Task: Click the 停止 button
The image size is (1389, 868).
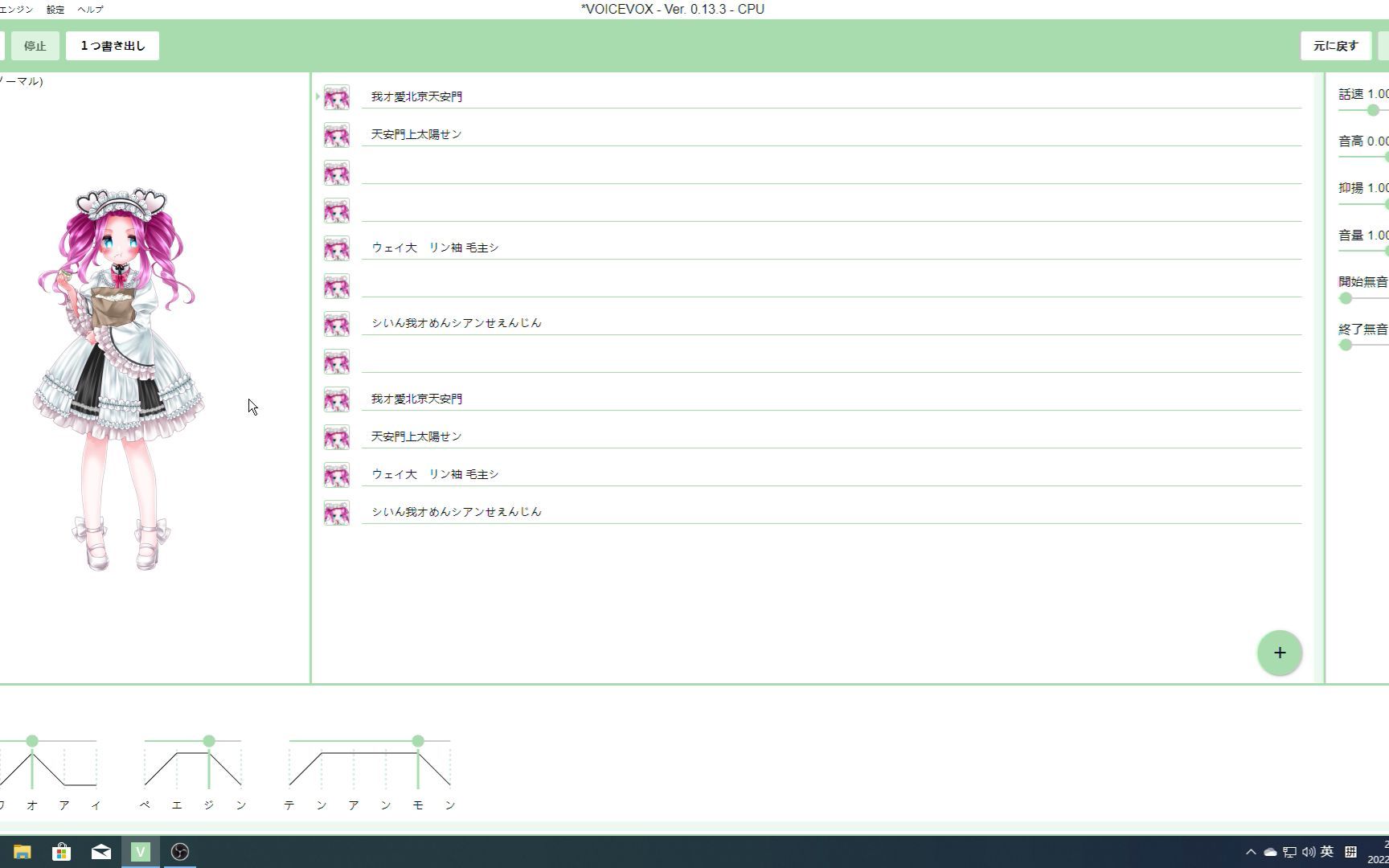Action: point(35,46)
